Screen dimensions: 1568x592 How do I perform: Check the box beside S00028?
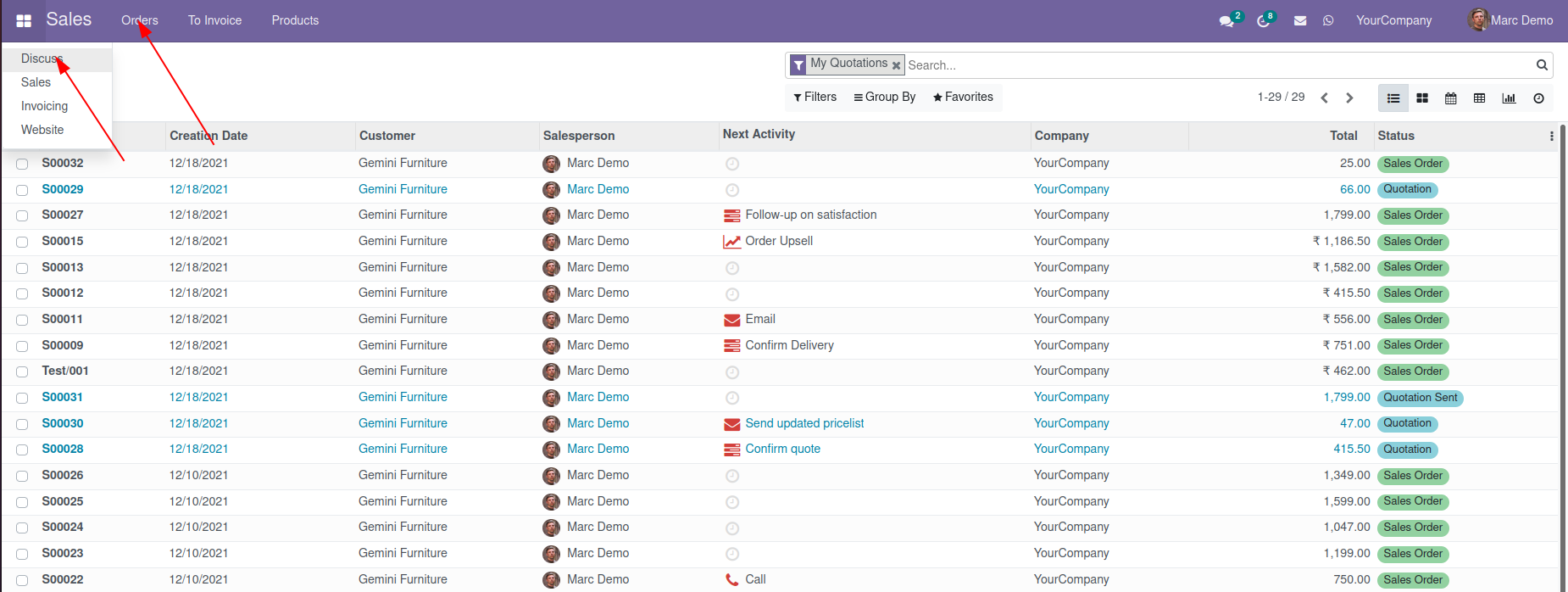click(x=22, y=450)
